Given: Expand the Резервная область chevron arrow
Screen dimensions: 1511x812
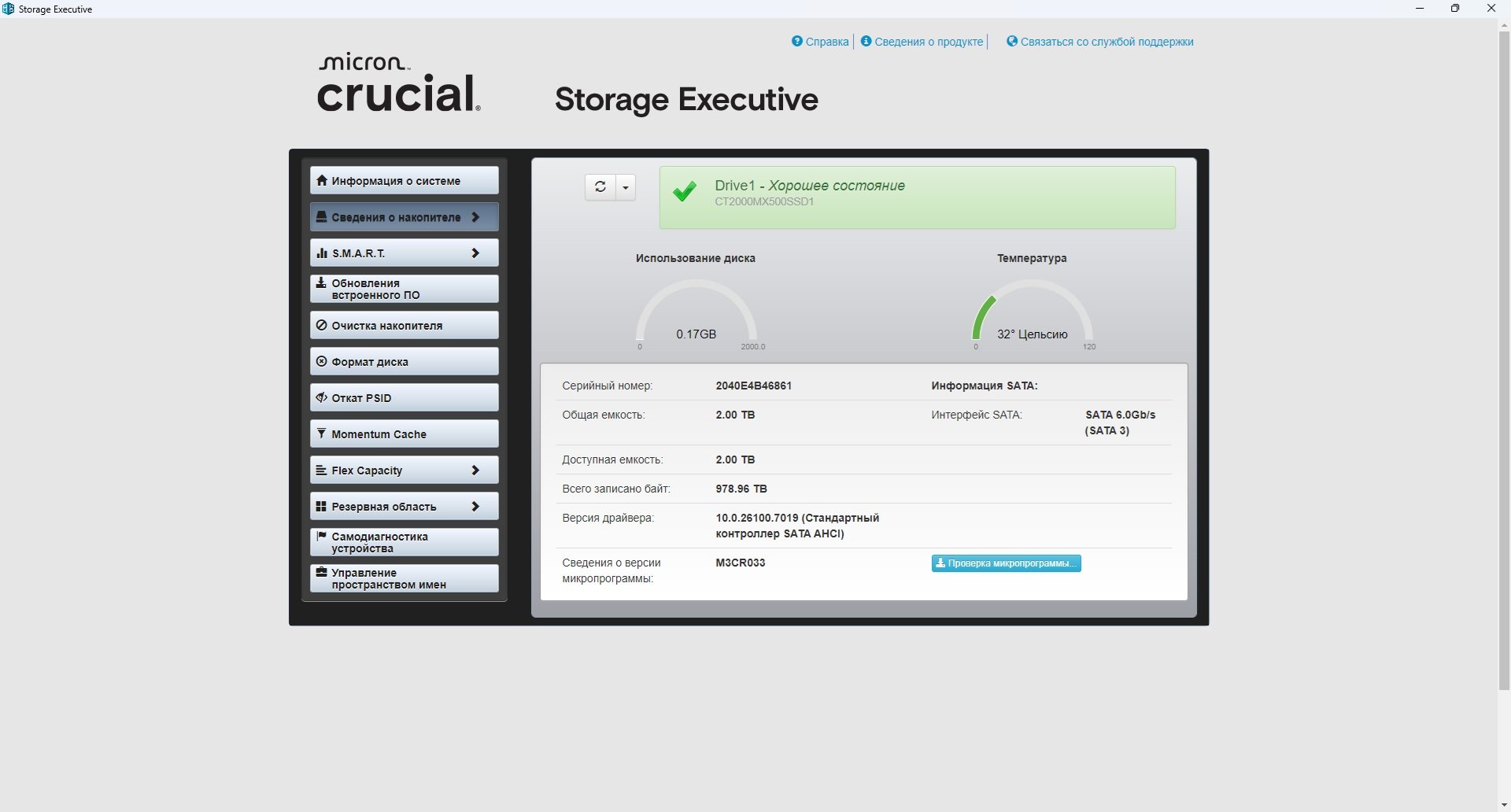Looking at the screenshot, I should (x=475, y=507).
